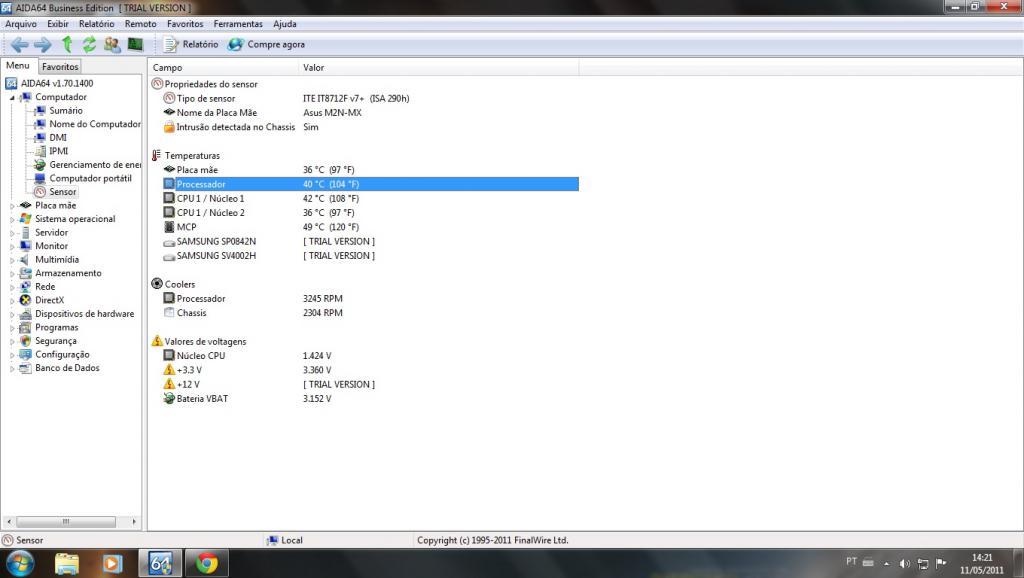The image size is (1024, 578).
Task: Click the SAMSUNG SP0842N drive icon
Action: [x=169, y=242]
